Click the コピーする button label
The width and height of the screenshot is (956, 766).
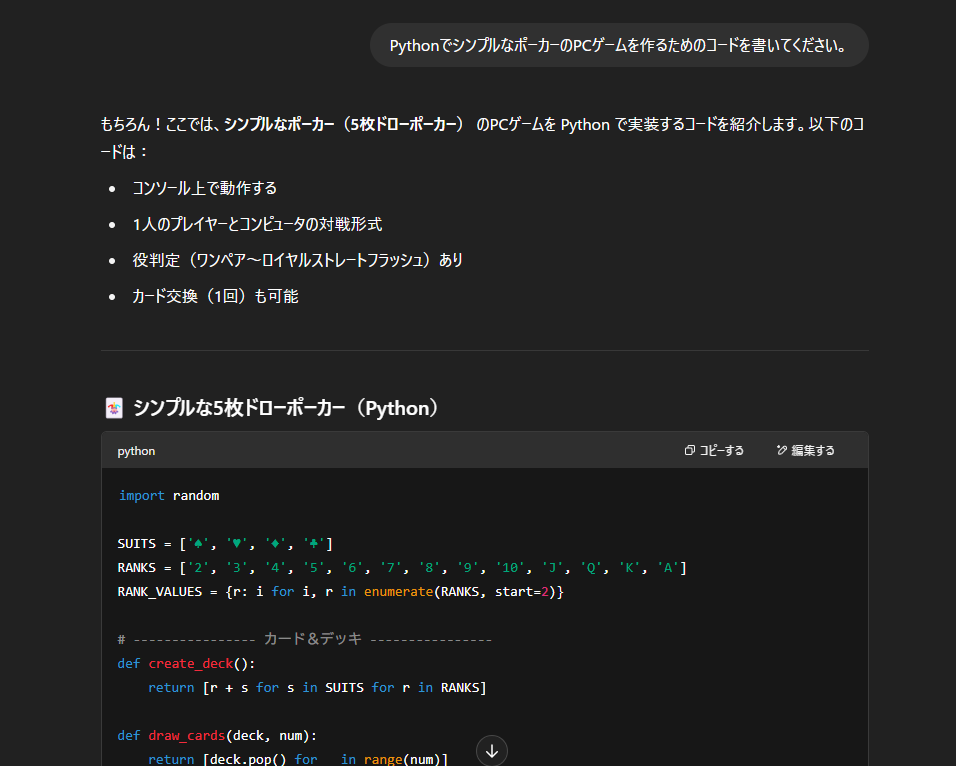tap(721, 451)
